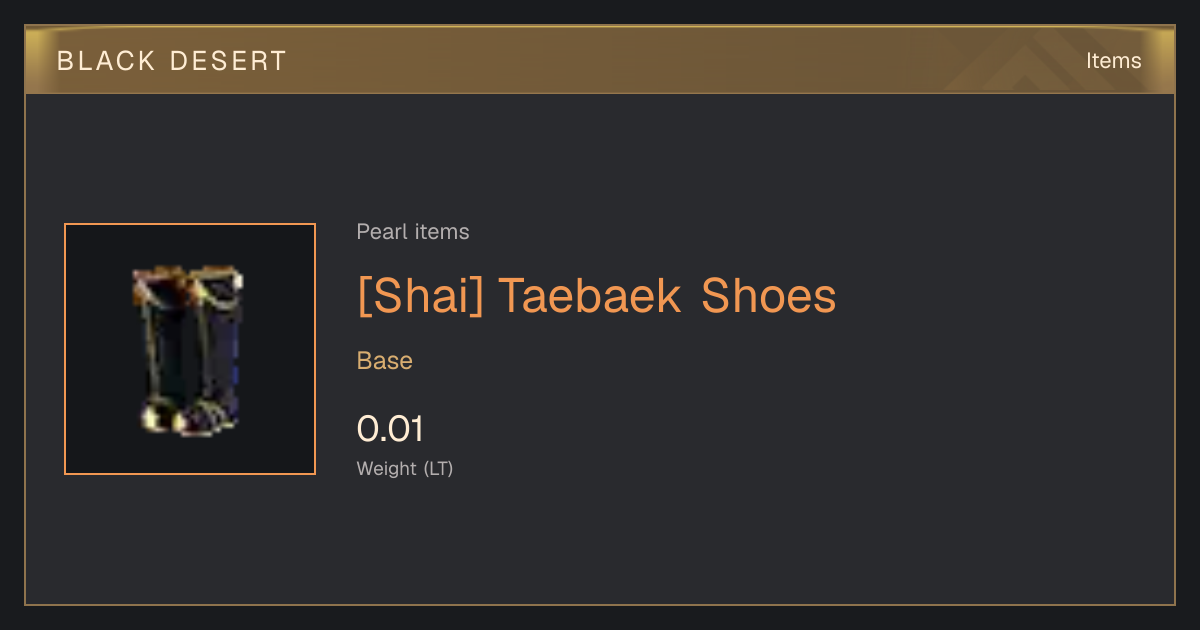Click the Weight (LT) caption

pyautogui.click(x=405, y=468)
